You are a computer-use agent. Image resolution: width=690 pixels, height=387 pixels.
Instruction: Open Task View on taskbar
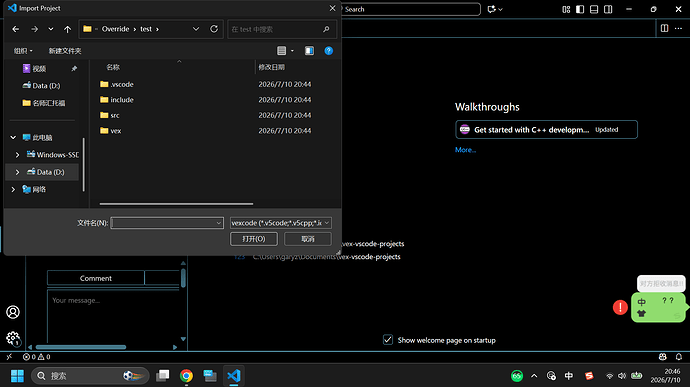point(162,376)
